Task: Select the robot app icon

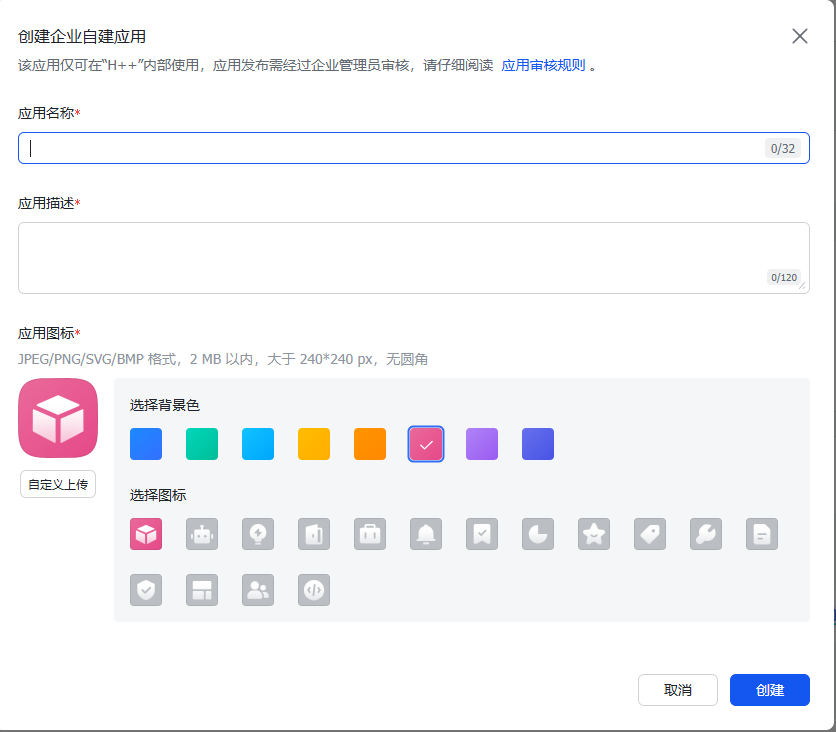Action: click(202, 534)
